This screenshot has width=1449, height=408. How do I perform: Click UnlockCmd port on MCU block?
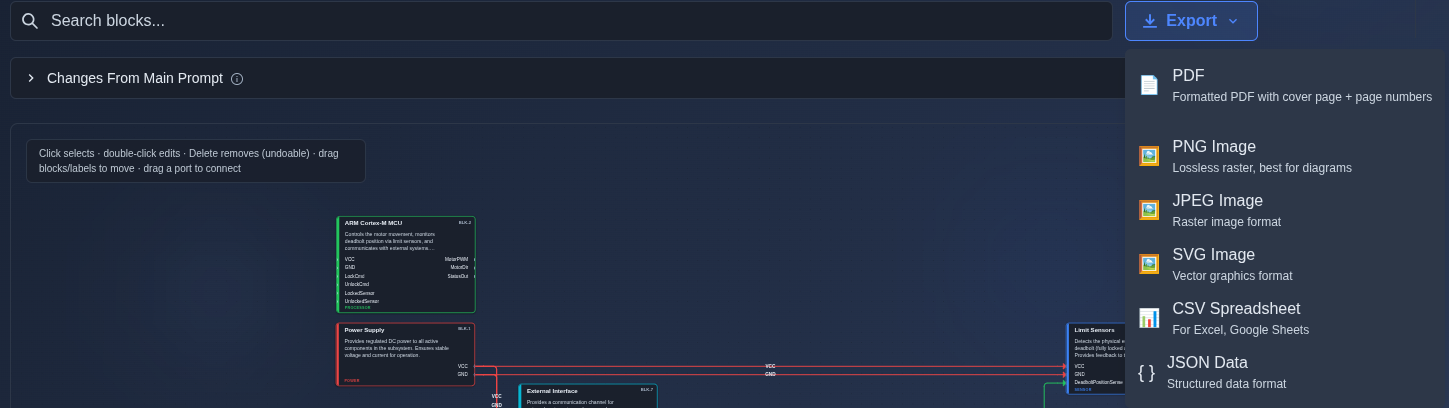(357, 284)
